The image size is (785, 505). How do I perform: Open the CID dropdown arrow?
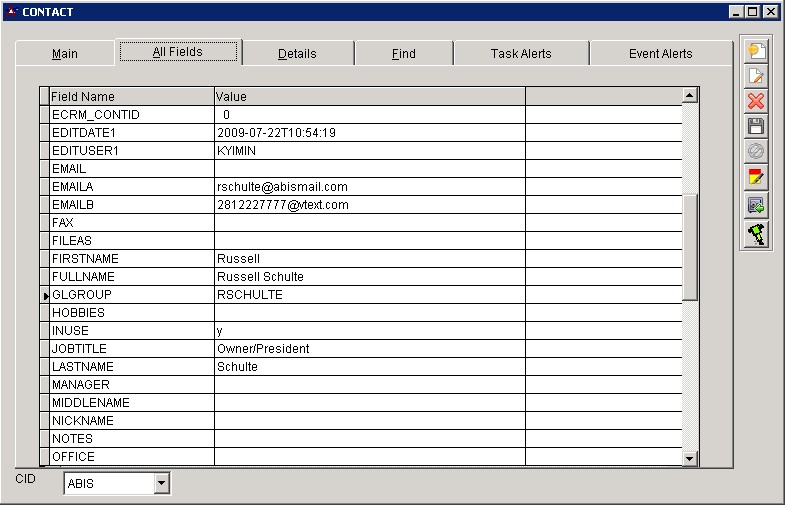161,485
